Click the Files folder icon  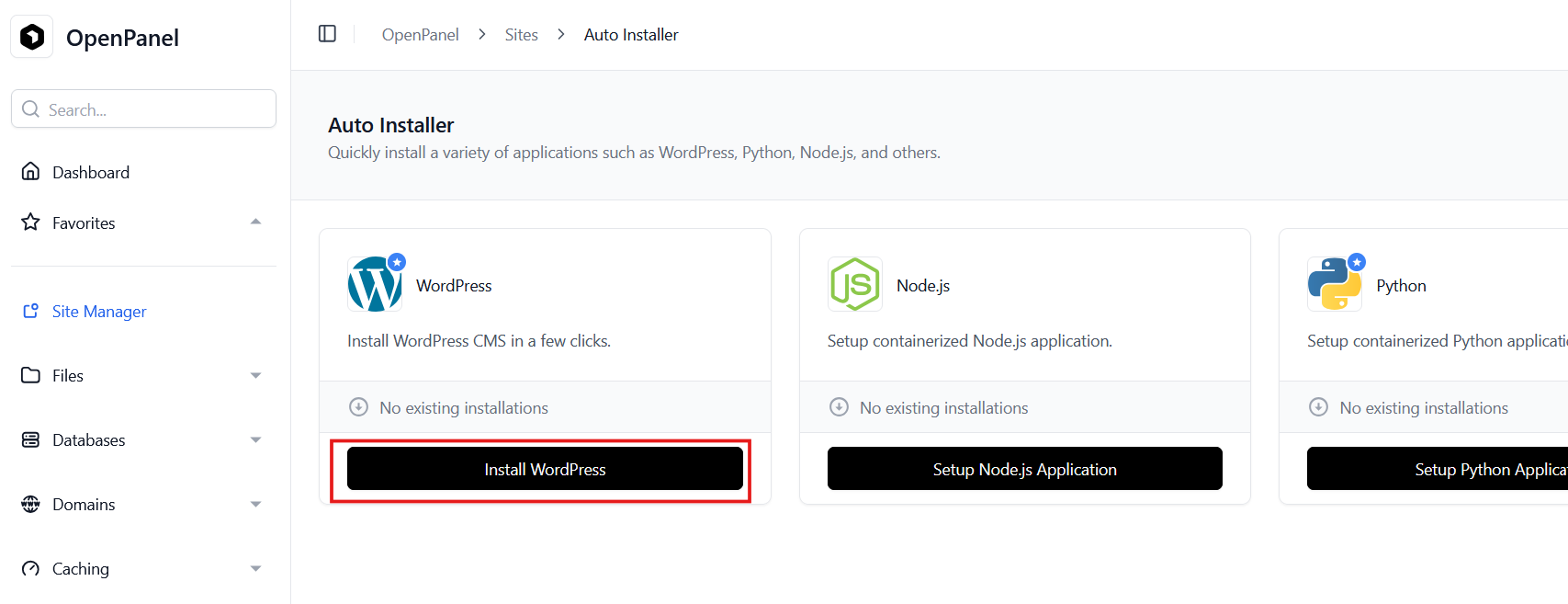[30, 375]
